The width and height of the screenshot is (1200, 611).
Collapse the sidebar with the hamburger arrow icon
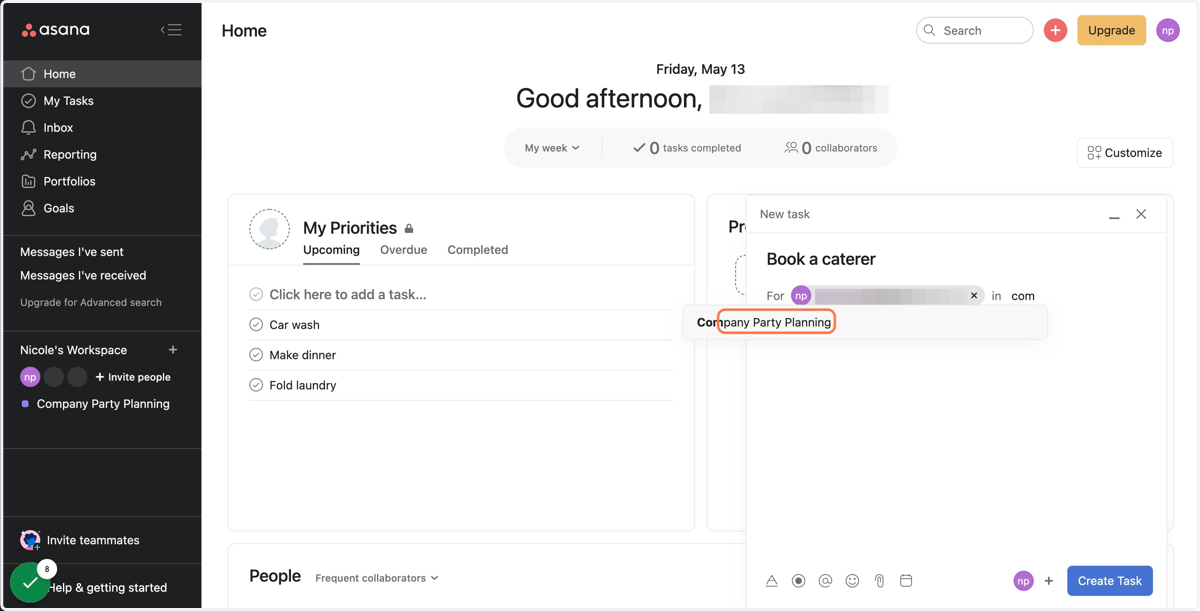pyautogui.click(x=171, y=30)
